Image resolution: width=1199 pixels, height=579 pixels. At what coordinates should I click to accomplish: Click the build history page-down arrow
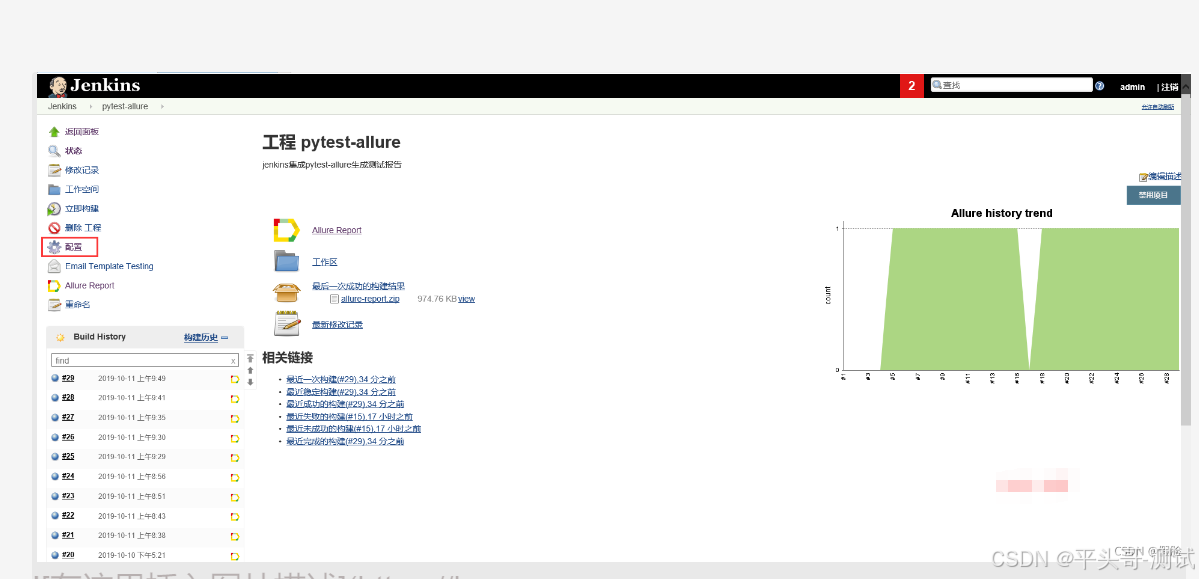click(250, 382)
